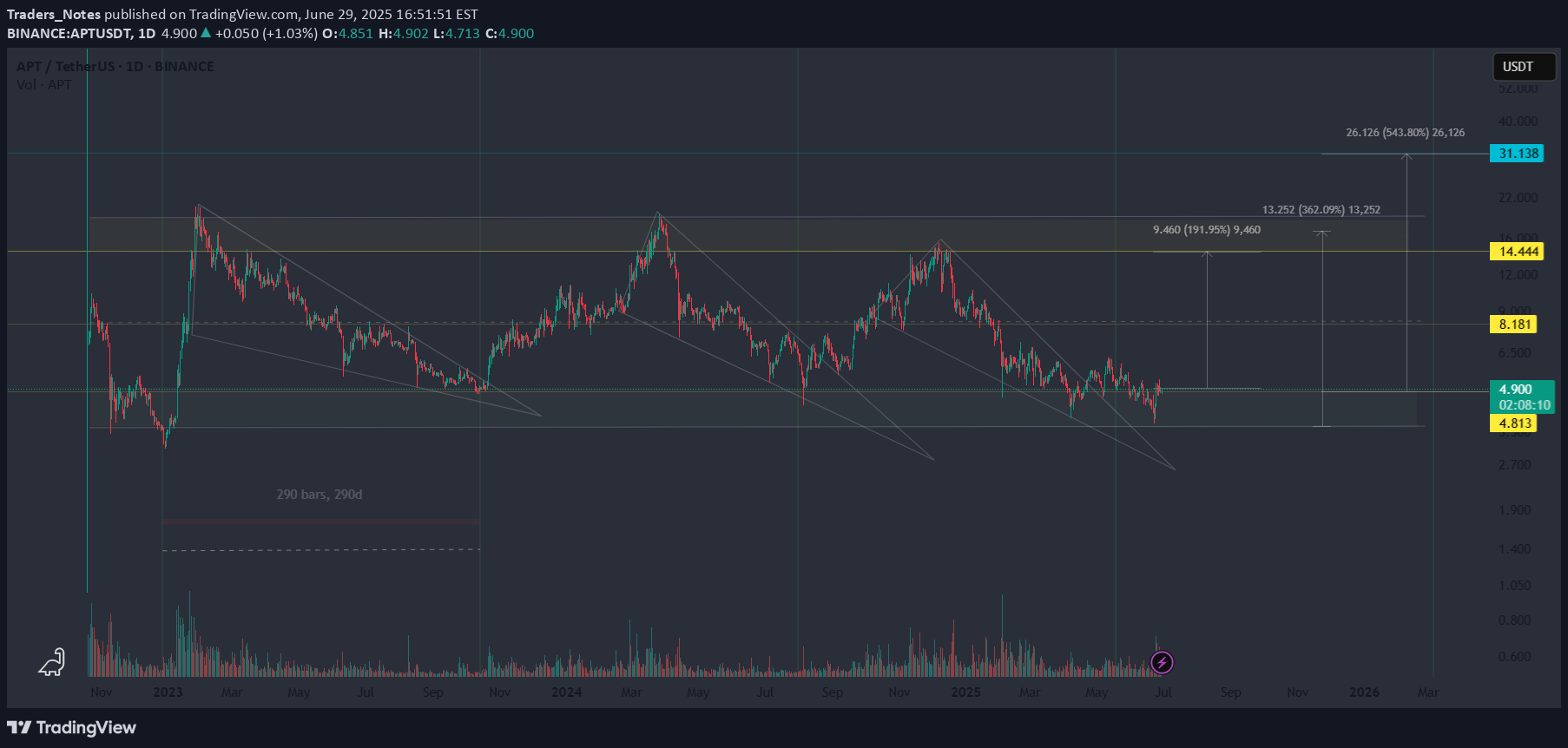Image resolution: width=1568 pixels, height=748 pixels.
Task: Click 1.050 on the price axis
Action: point(1515,586)
